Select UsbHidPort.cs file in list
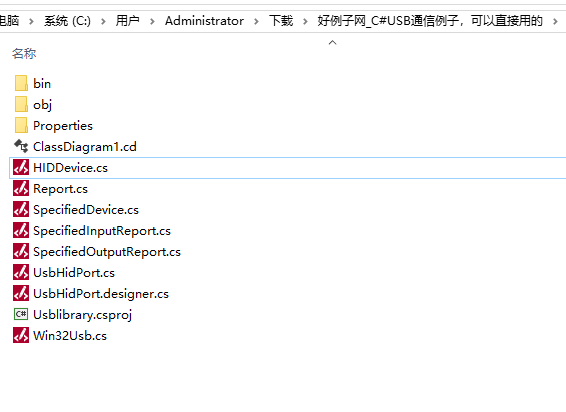566x412 pixels. coord(74,273)
